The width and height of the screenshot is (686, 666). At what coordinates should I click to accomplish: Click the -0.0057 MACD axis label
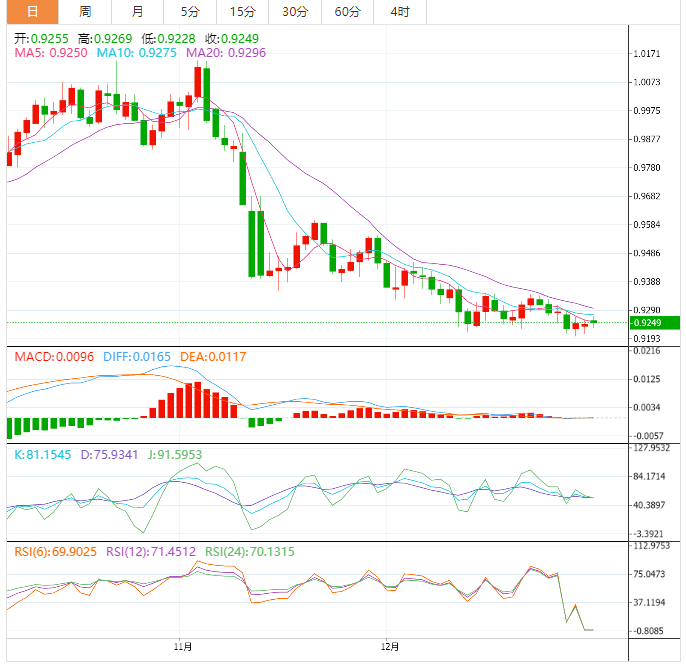[x=648, y=436]
